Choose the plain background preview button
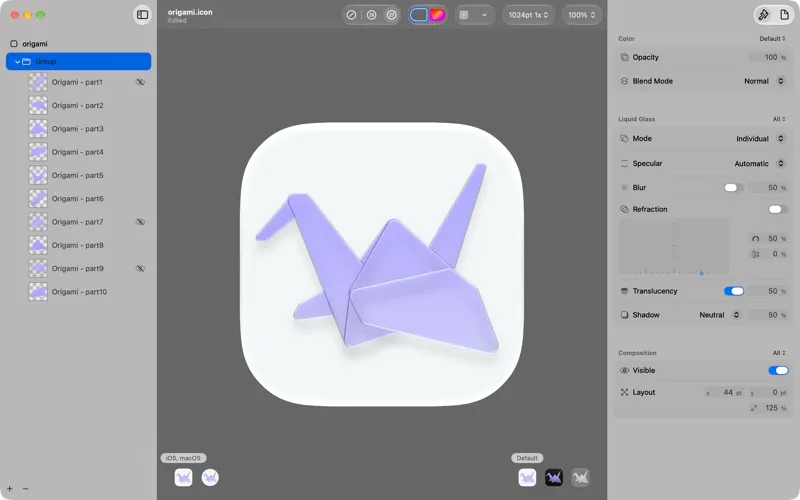Screen dimensions: 800x500 pos(418,15)
